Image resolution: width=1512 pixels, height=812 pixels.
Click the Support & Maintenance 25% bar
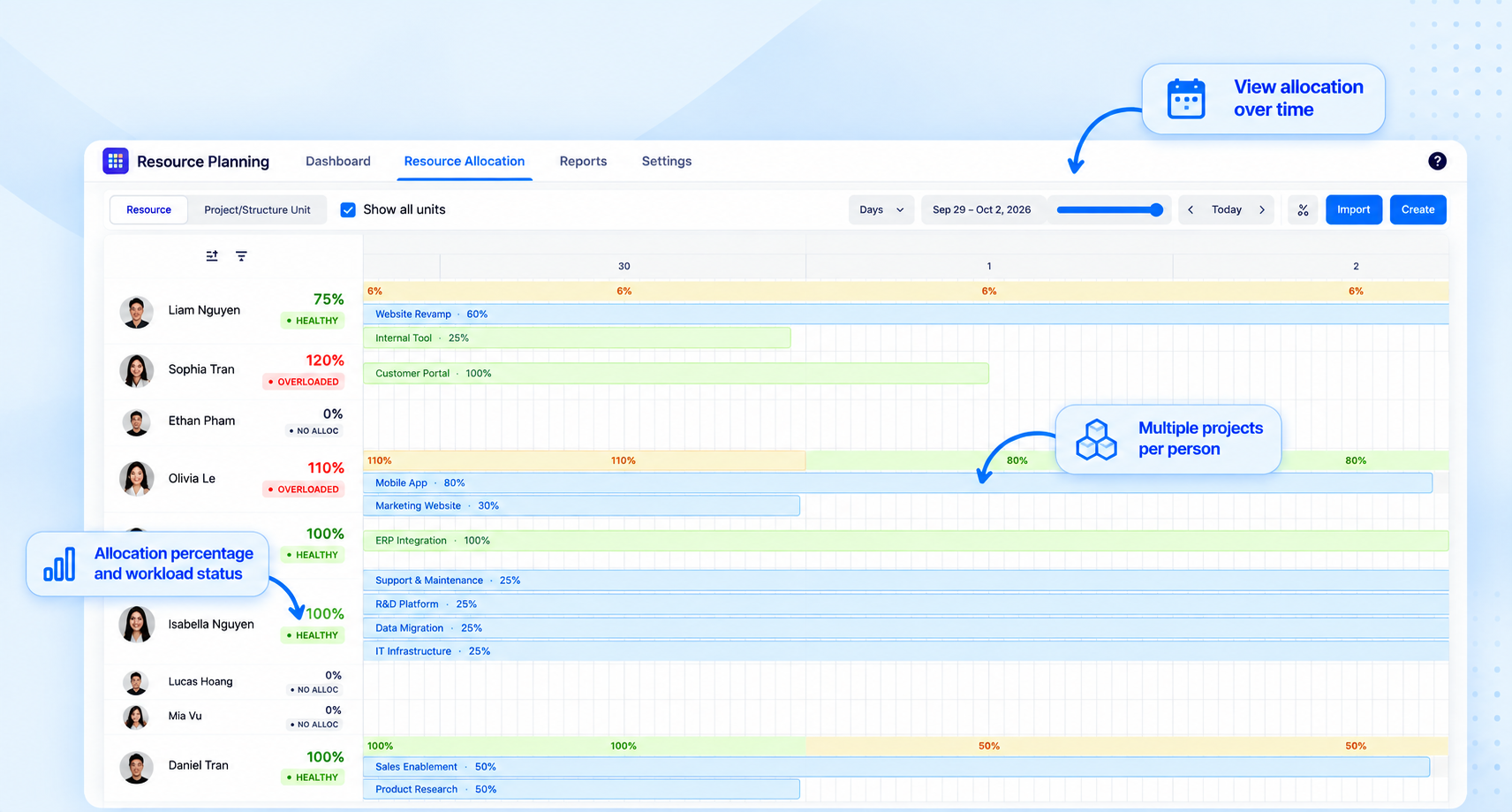(x=905, y=581)
